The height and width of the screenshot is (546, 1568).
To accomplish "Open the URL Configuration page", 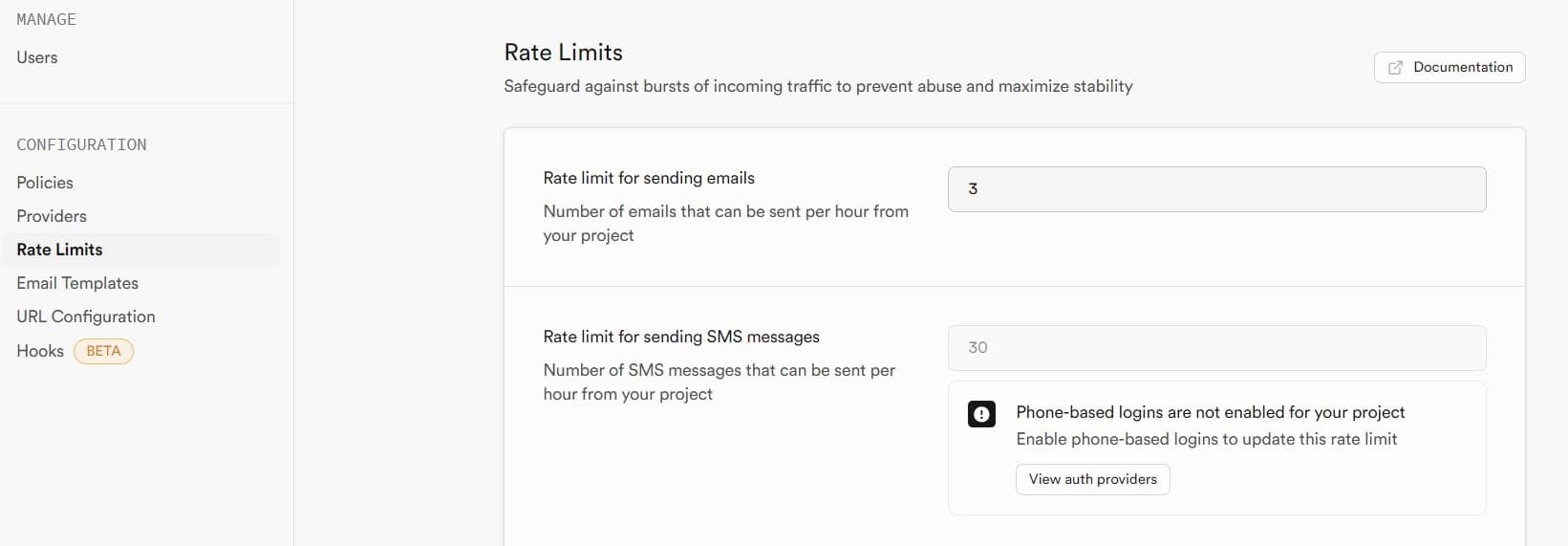I will click(86, 317).
